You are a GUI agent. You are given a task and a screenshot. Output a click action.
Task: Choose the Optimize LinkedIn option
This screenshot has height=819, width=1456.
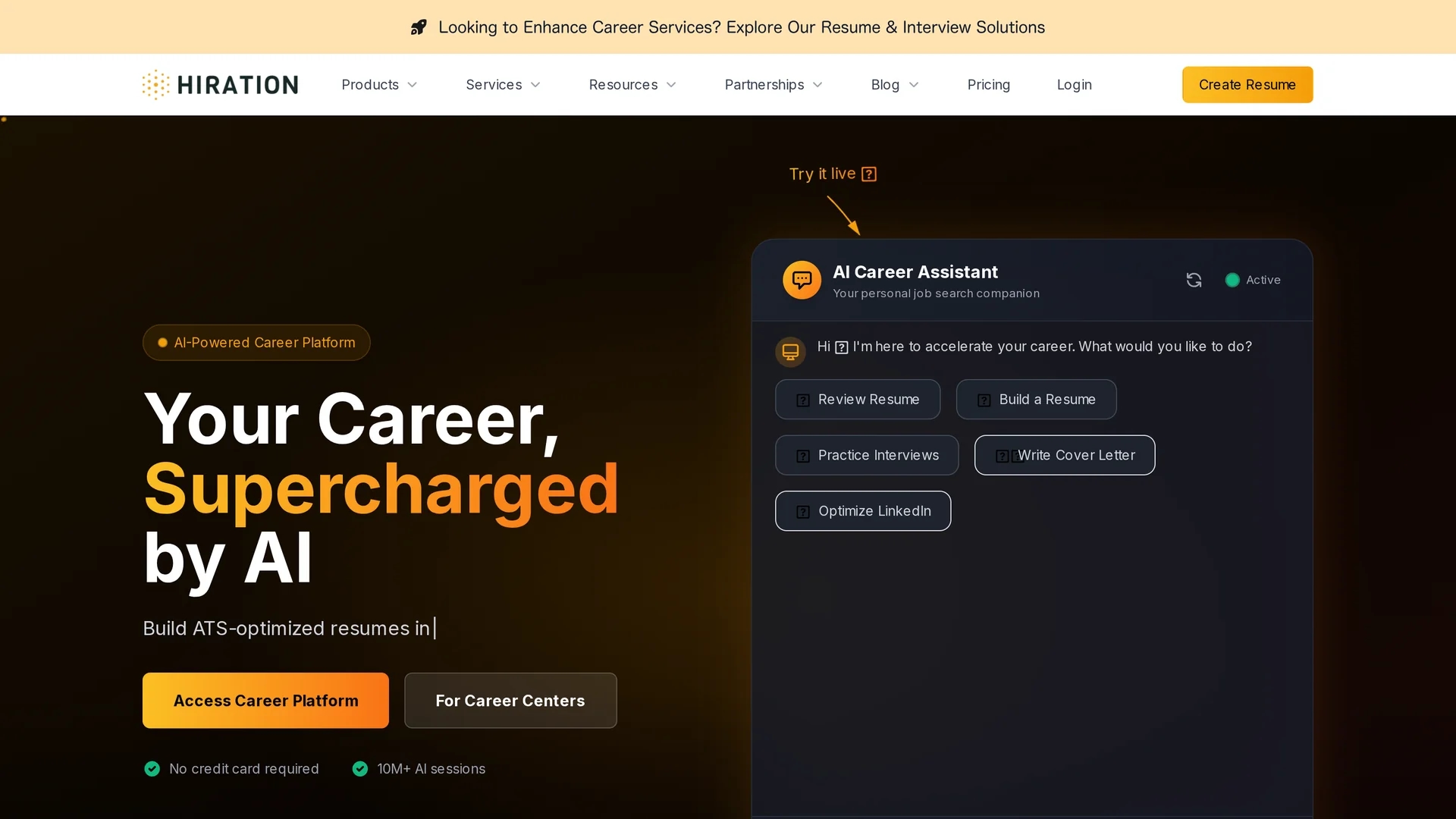(x=863, y=511)
